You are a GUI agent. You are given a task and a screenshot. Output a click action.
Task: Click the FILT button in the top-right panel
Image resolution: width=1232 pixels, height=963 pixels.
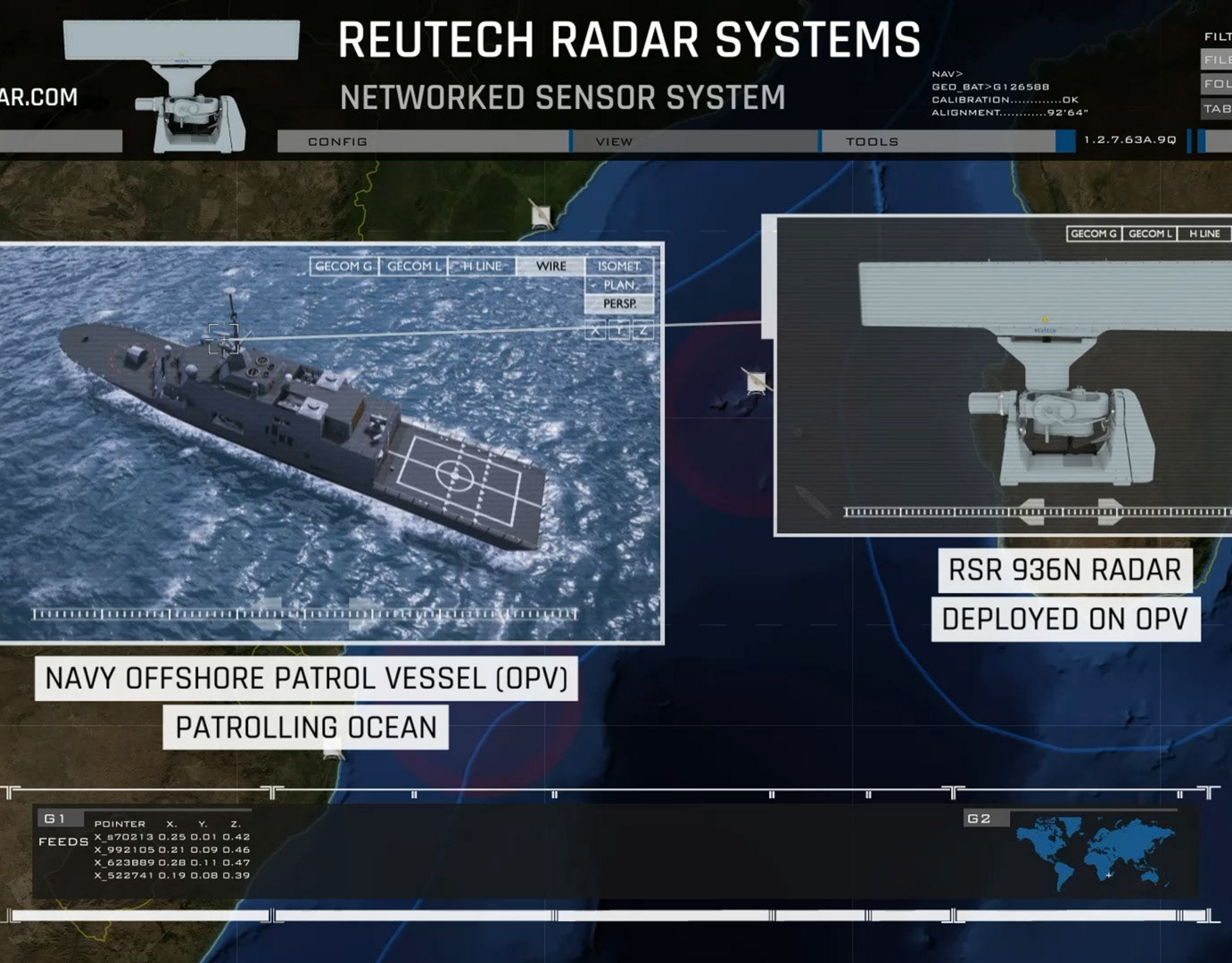click(x=1218, y=37)
